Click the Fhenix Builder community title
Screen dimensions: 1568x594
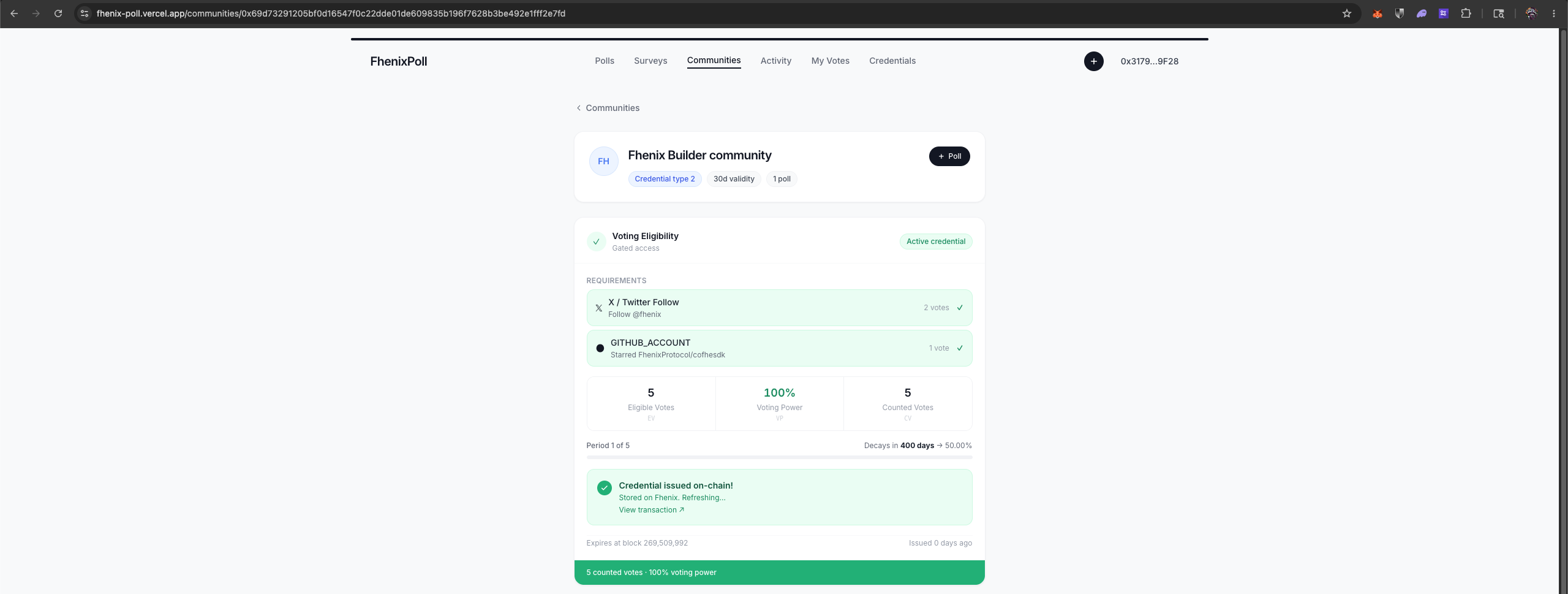tap(699, 155)
